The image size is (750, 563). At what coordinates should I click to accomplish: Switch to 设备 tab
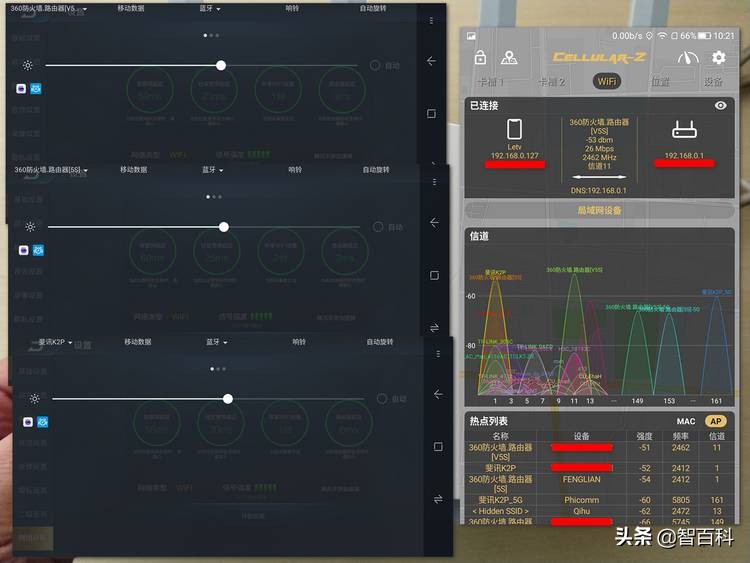(714, 82)
